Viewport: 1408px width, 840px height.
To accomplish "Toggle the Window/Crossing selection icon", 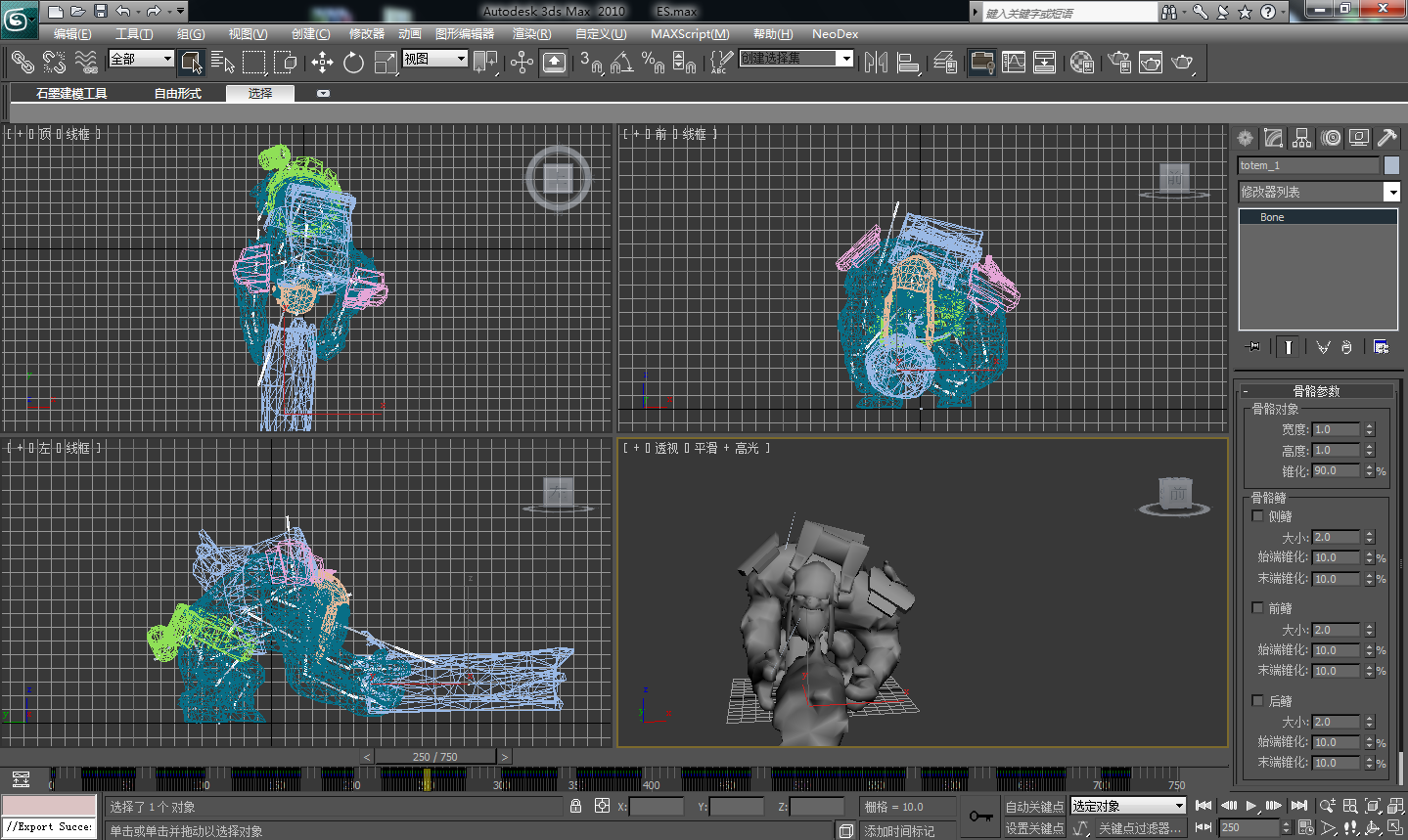I will (286, 63).
